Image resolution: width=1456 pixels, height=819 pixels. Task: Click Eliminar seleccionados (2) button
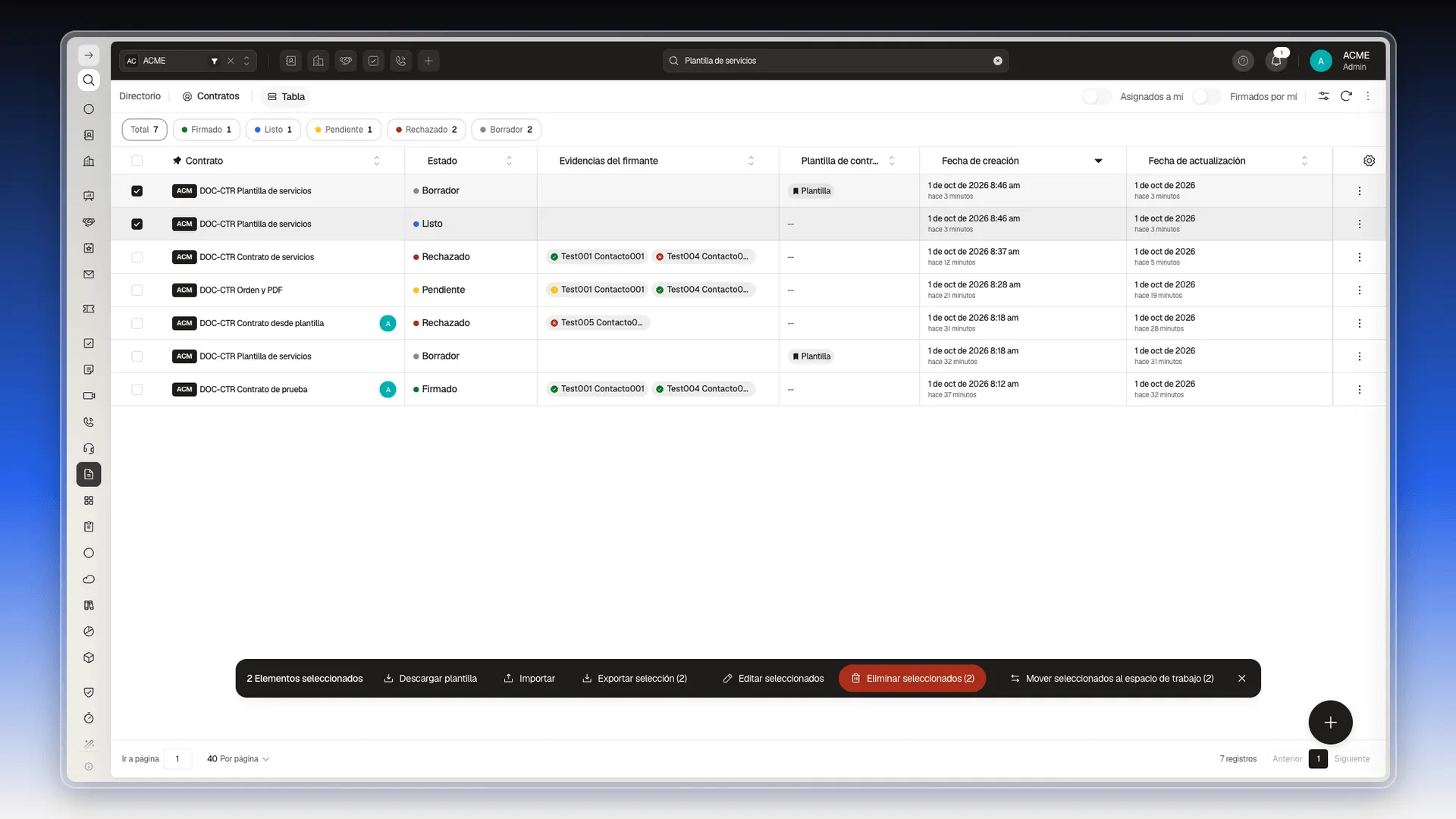912,679
